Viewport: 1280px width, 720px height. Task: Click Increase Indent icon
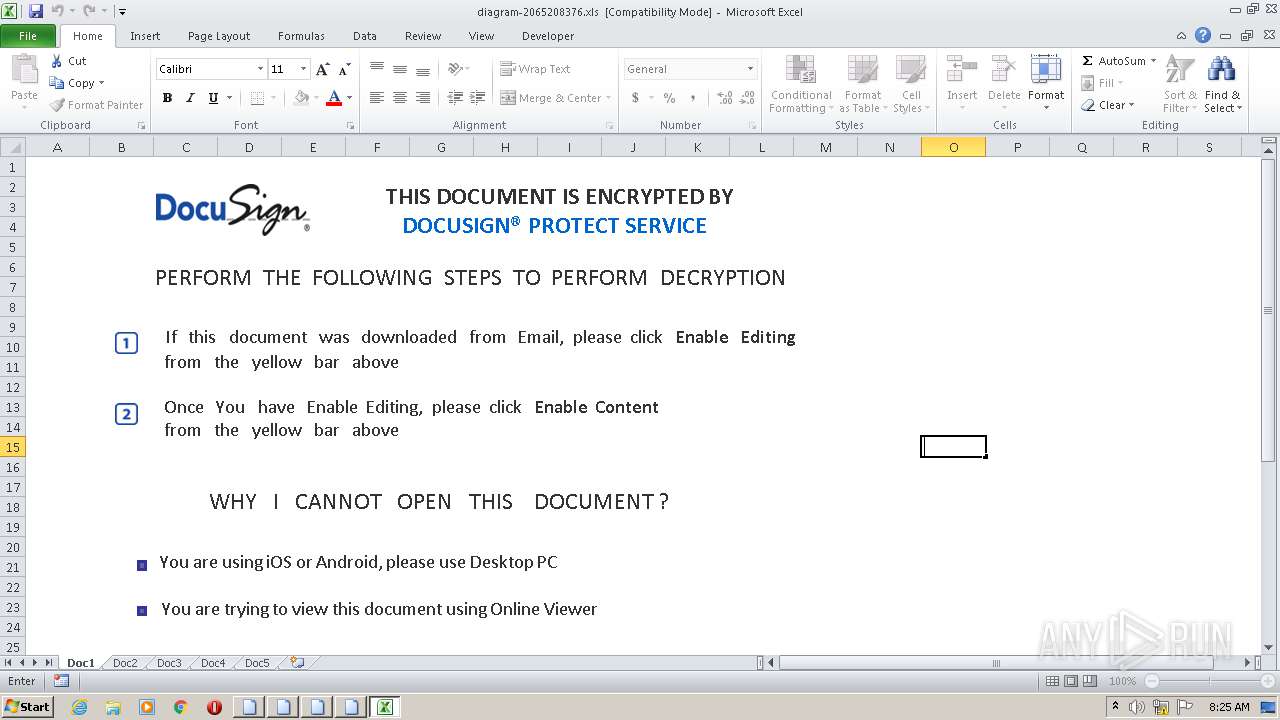point(478,98)
